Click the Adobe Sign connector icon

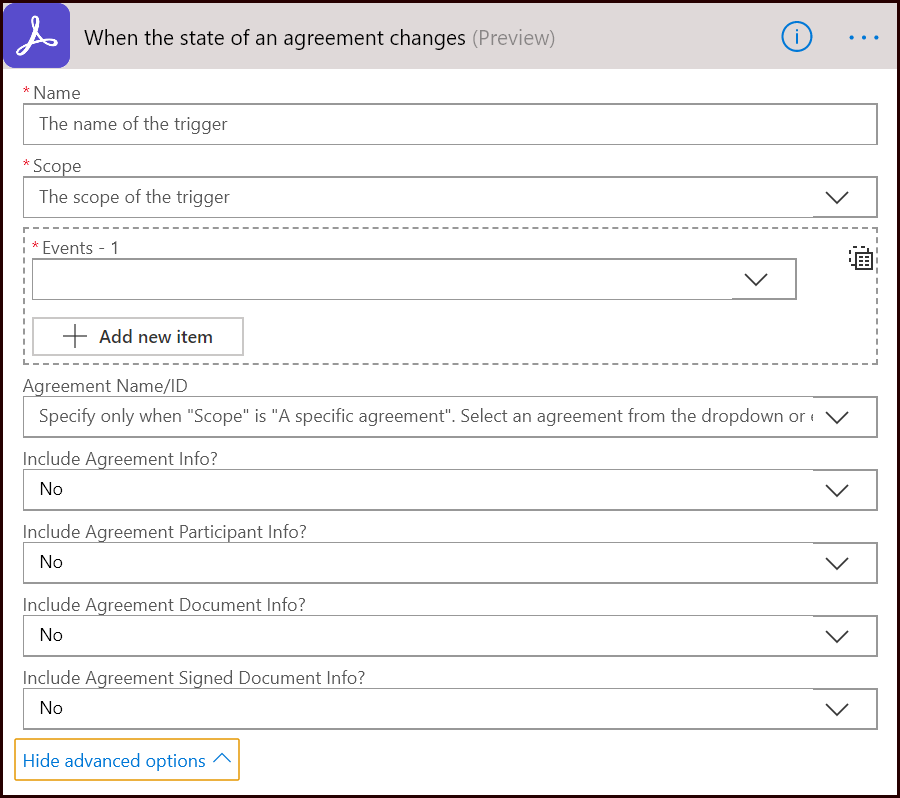[x=37, y=37]
